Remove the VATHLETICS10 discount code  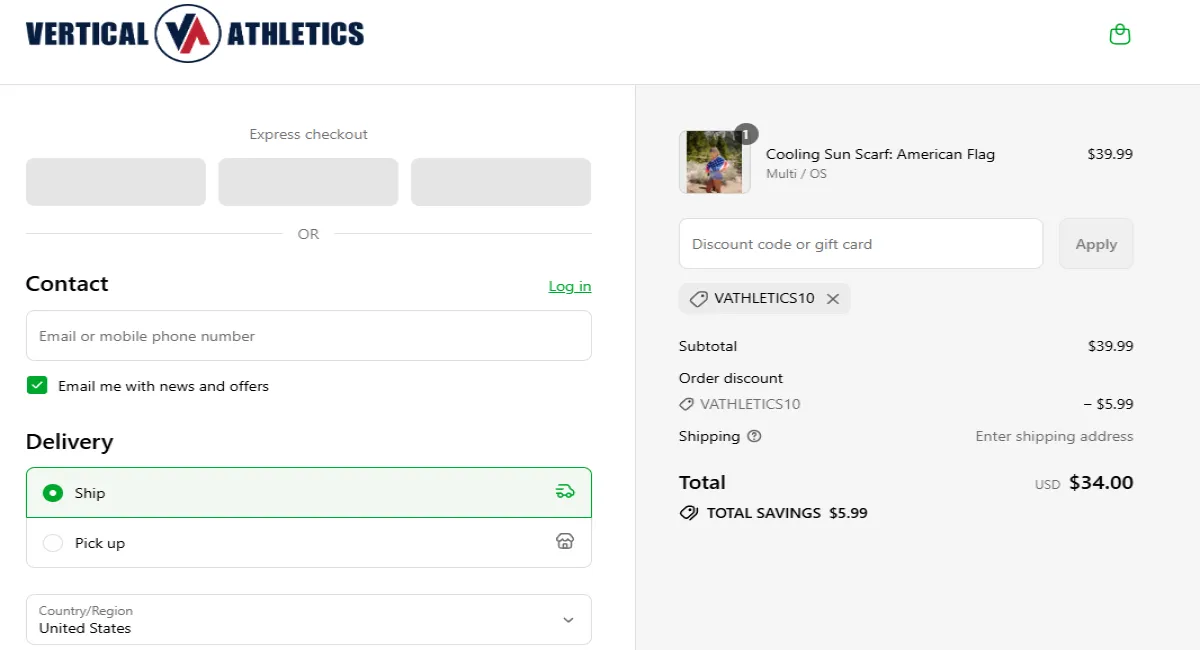833,298
